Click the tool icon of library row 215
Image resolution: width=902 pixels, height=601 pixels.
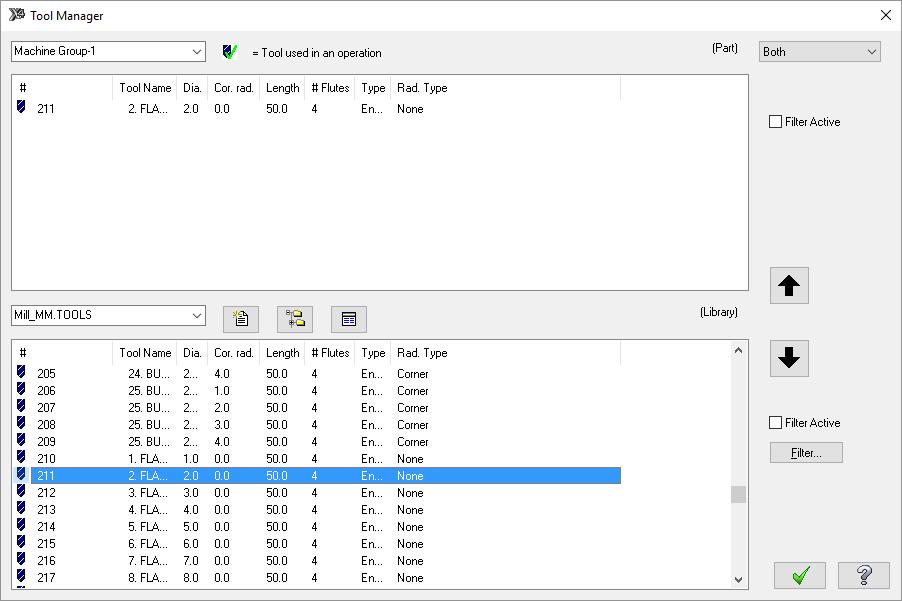(x=21, y=542)
